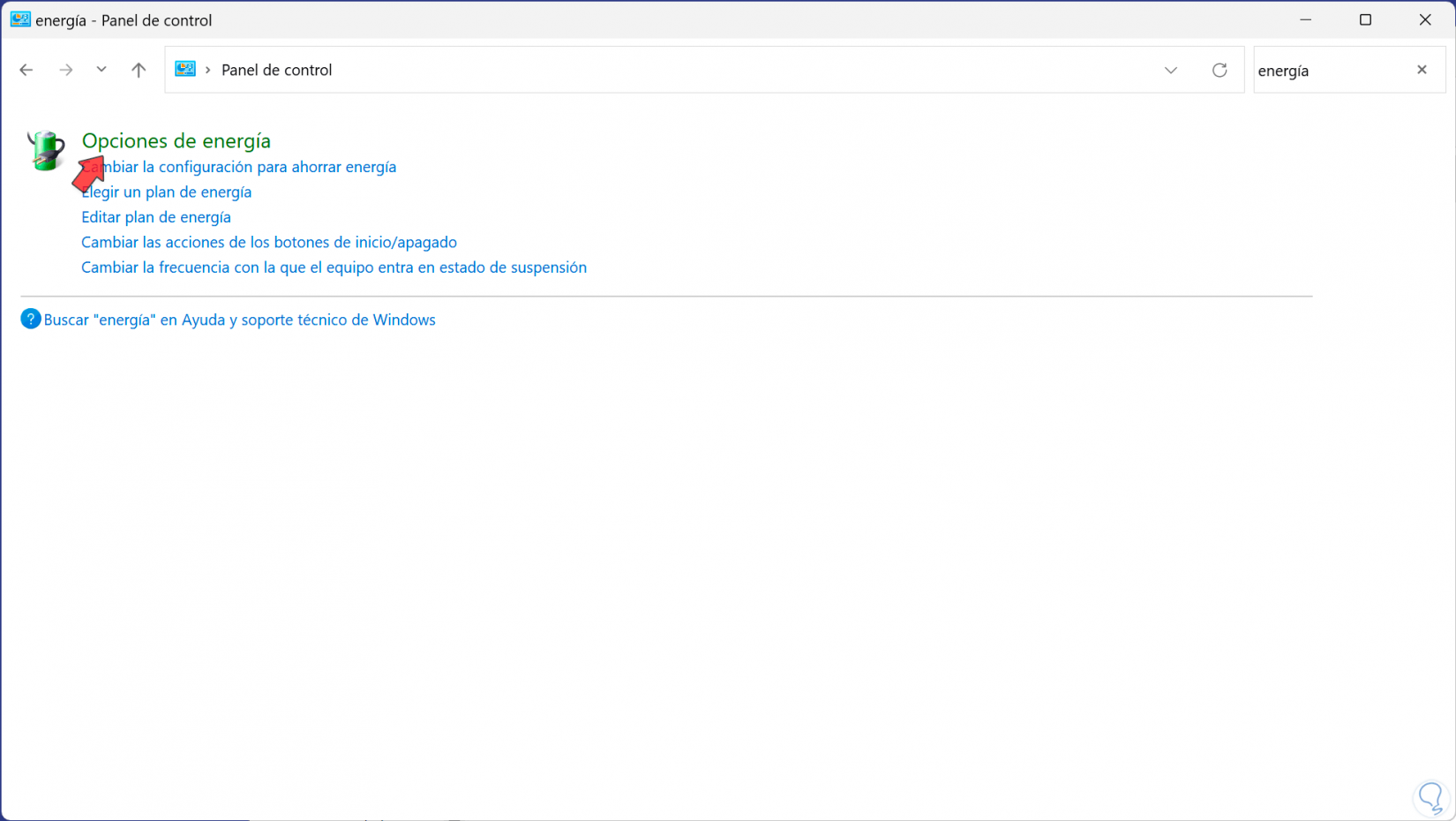Open the Opciones de energía battery icon
The height and width of the screenshot is (821, 1456).
coord(46,150)
